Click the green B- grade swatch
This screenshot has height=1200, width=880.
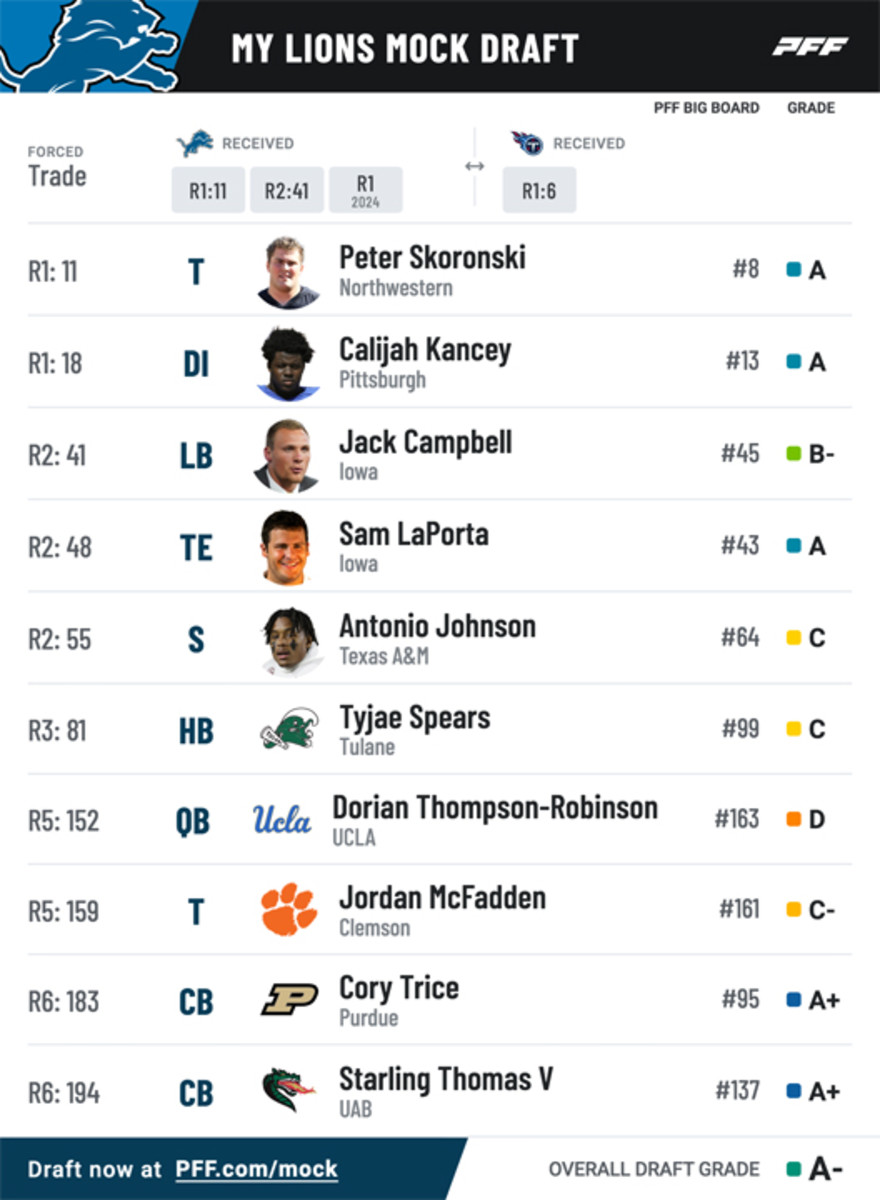click(x=794, y=454)
